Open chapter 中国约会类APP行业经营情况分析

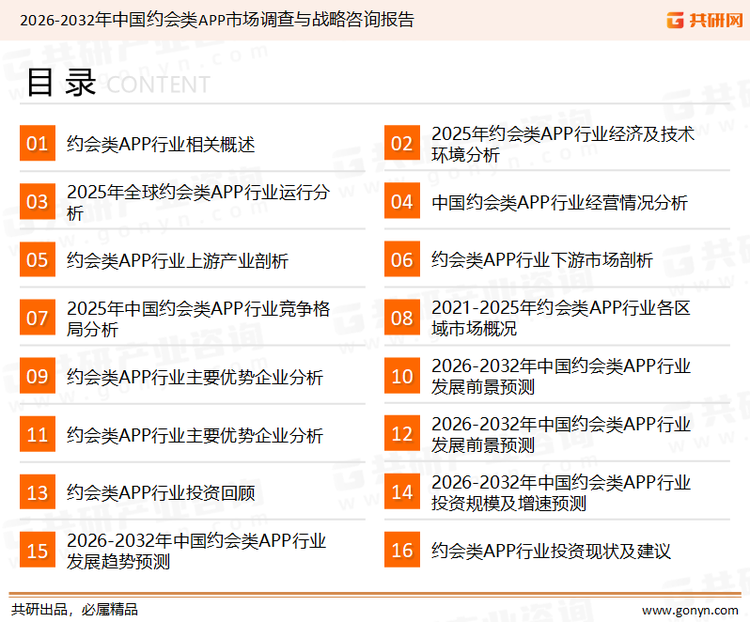(x=560, y=202)
